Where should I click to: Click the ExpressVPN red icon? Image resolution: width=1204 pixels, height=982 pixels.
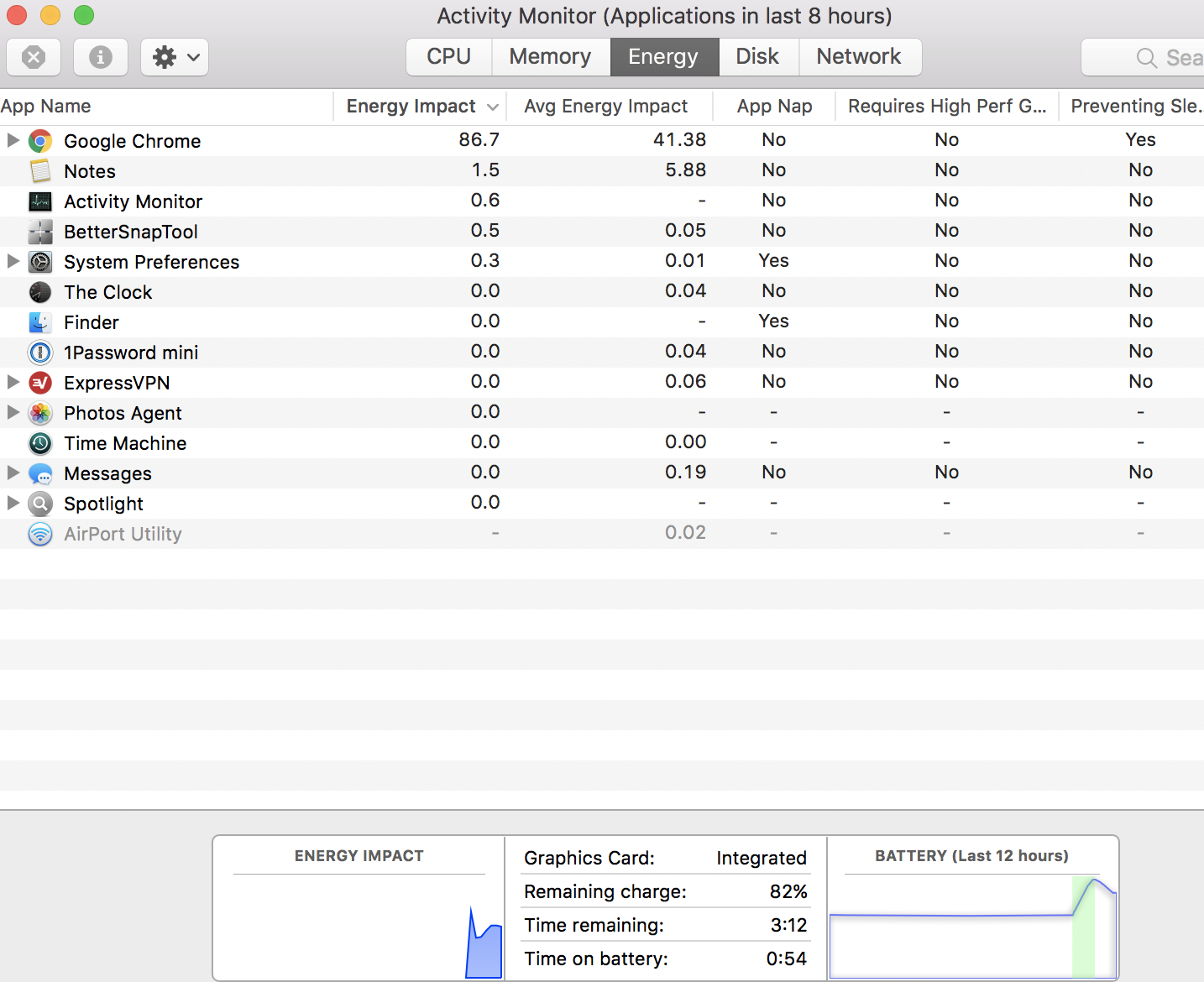pyautogui.click(x=40, y=383)
